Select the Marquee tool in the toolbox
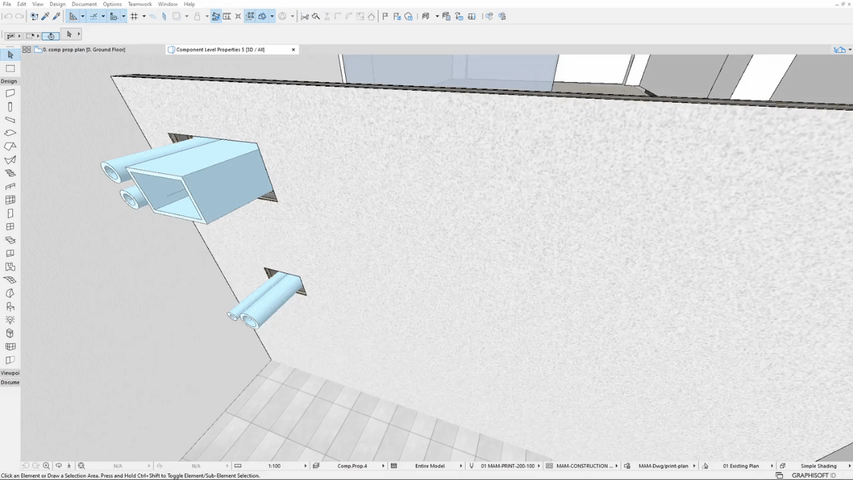 click(x=10, y=69)
